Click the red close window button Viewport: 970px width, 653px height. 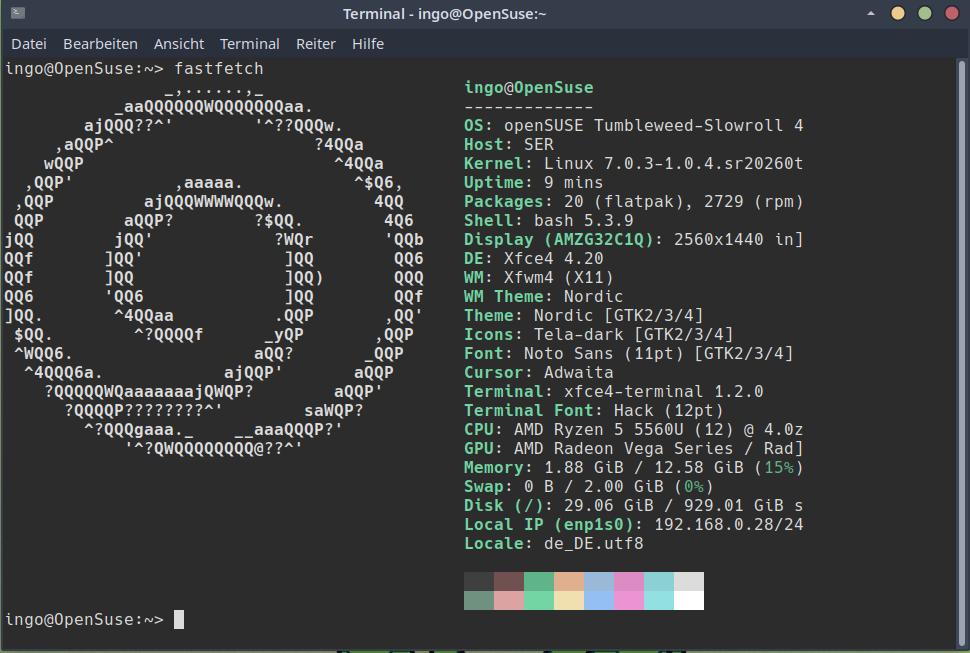pyautogui.click(x=951, y=13)
